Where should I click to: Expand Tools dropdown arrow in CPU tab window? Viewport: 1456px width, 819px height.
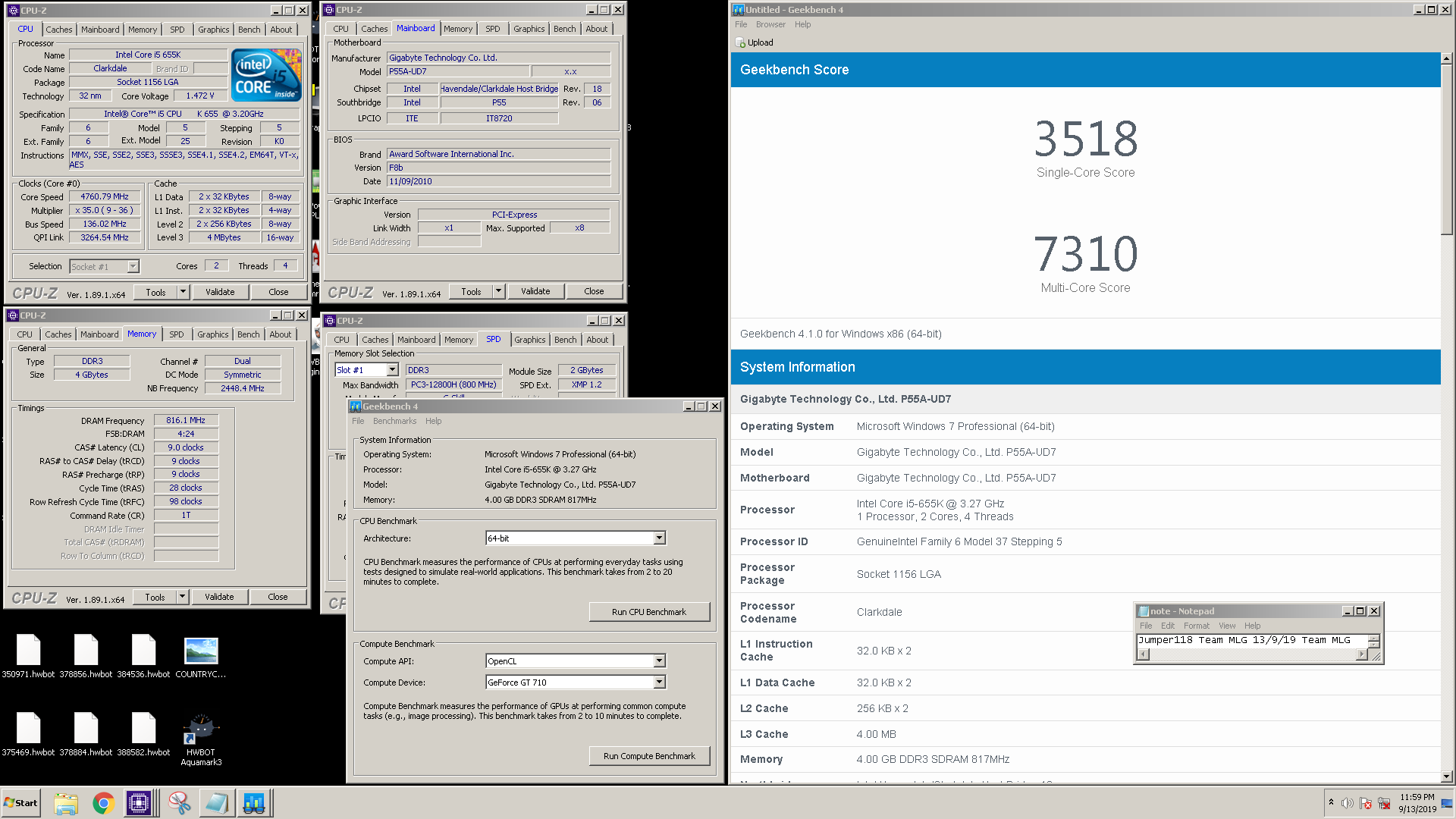coord(183,292)
